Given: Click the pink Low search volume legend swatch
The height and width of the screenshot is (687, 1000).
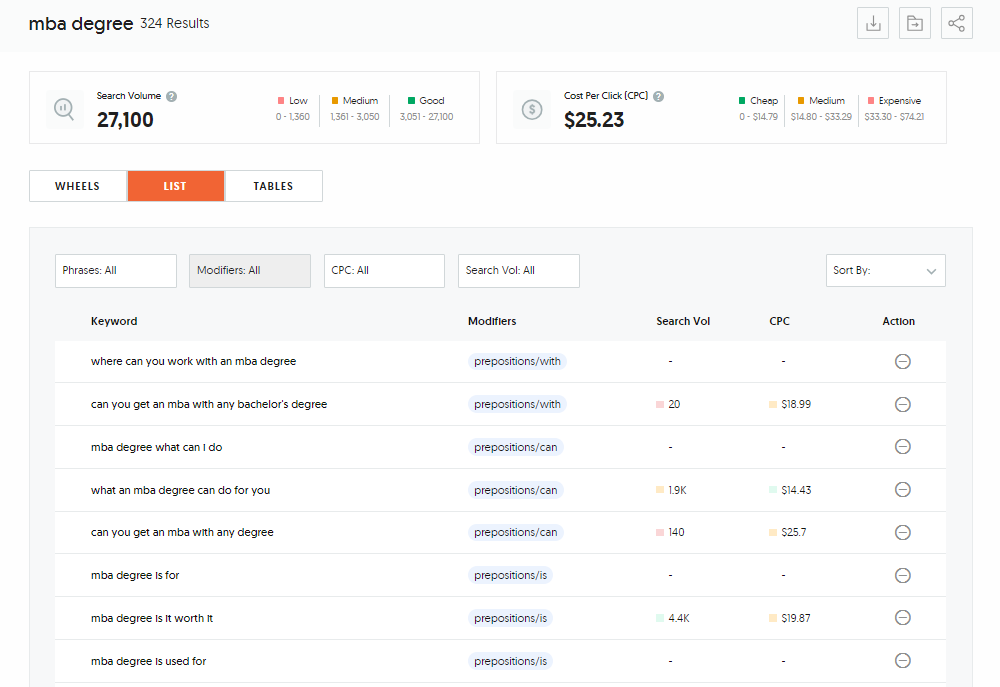Looking at the screenshot, I should (281, 101).
